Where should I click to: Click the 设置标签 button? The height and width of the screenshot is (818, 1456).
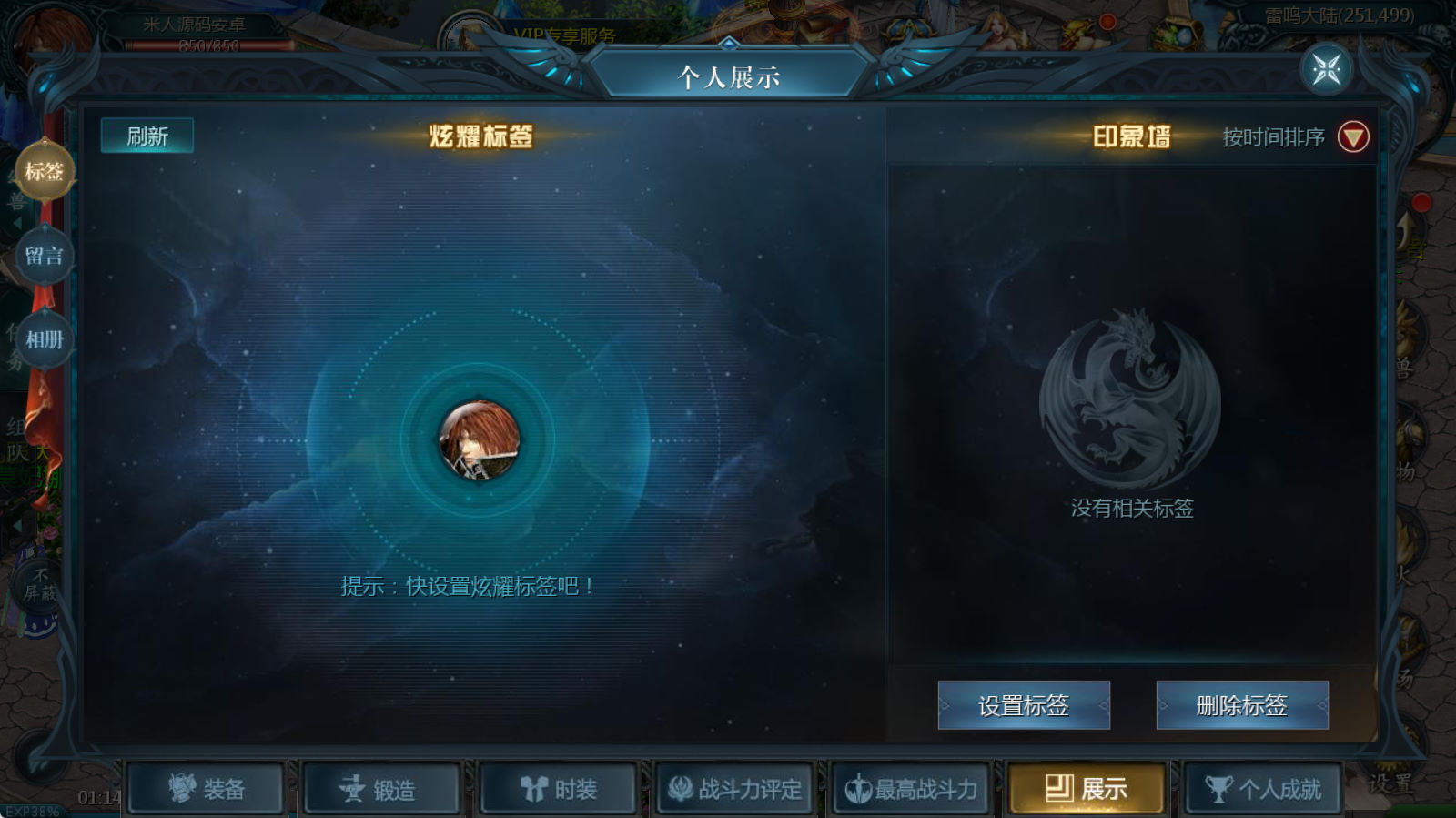pos(1024,705)
